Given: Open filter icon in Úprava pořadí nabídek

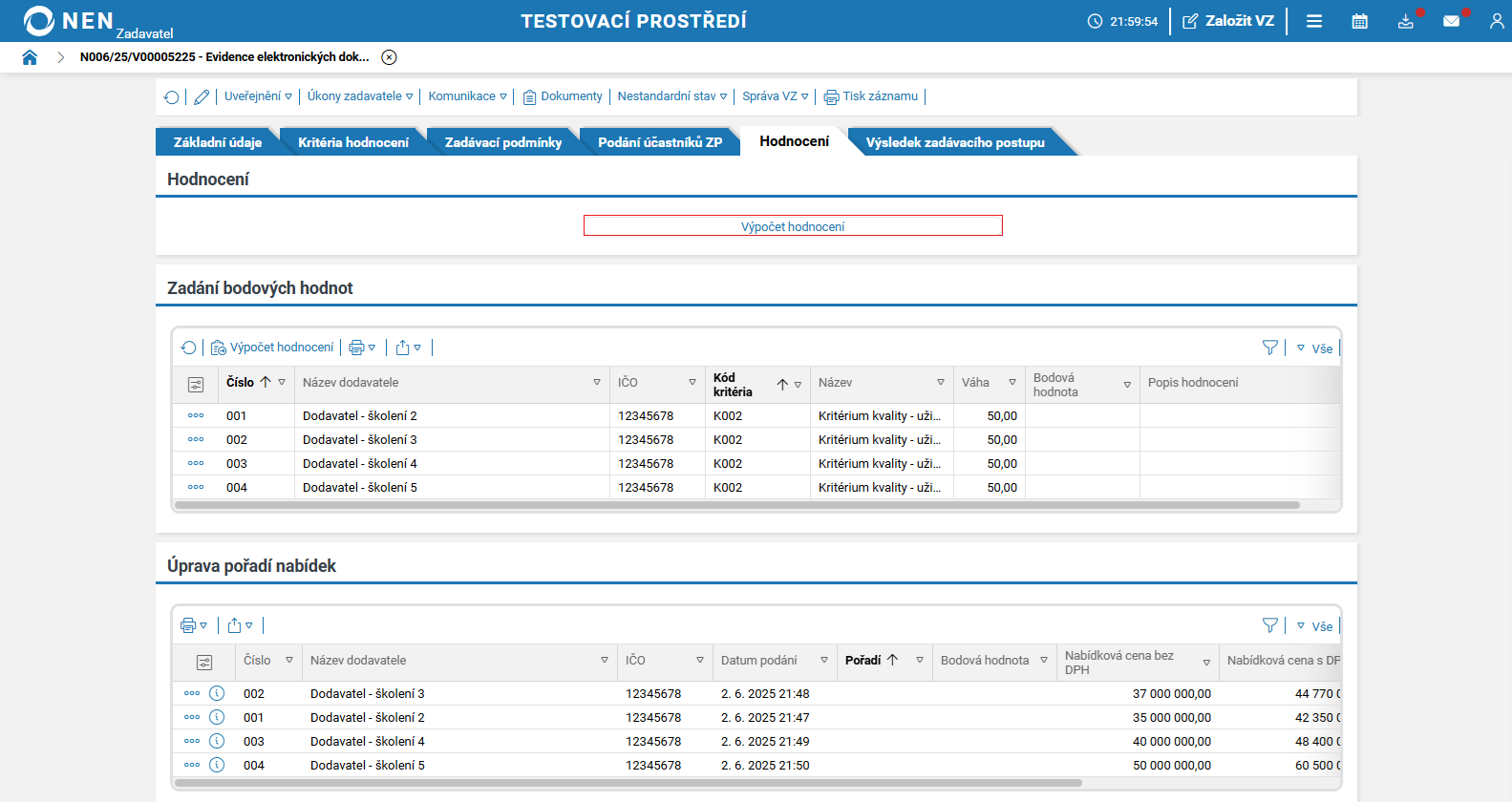Looking at the screenshot, I should [1269, 625].
